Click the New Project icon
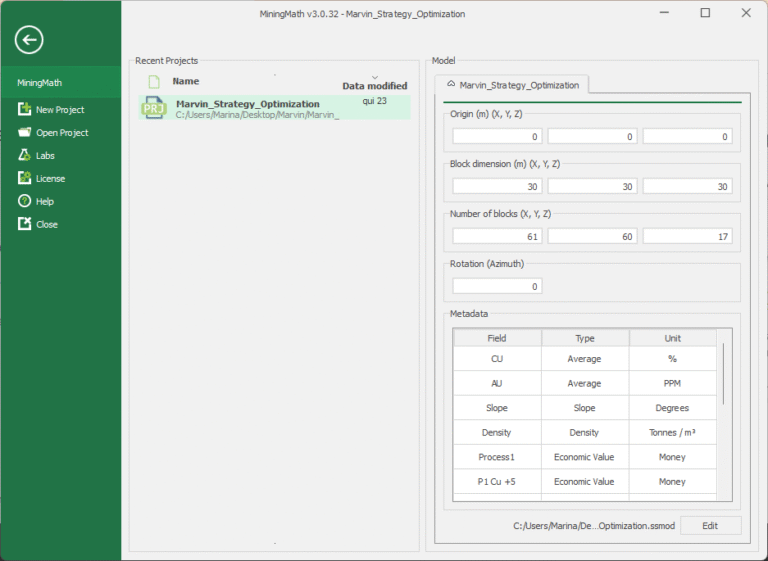Image resolution: width=768 pixels, height=561 pixels. pos(24,109)
